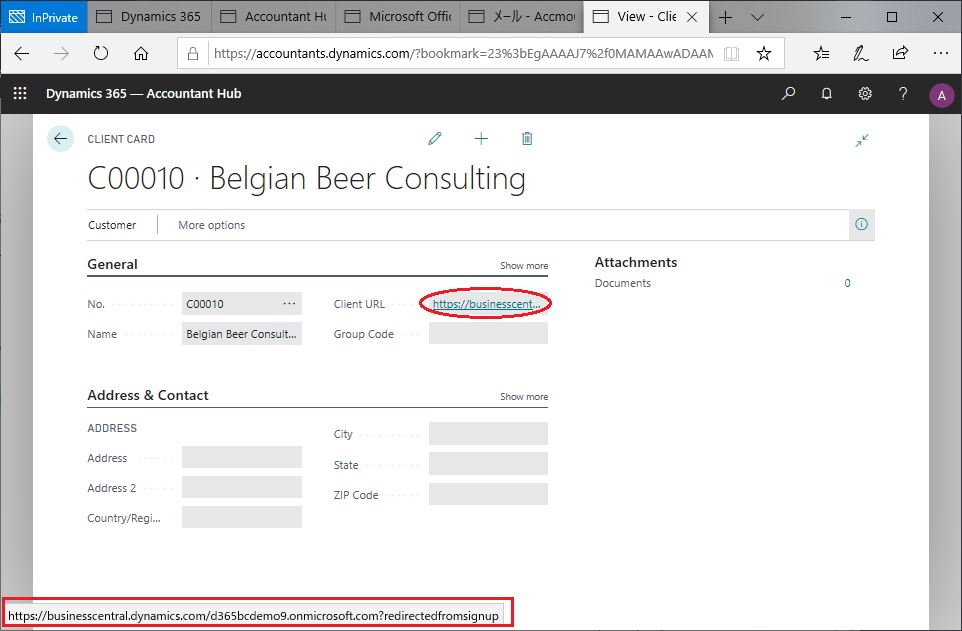Open the Client URL businesscentral link
The width and height of the screenshot is (962, 631).
[487, 304]
